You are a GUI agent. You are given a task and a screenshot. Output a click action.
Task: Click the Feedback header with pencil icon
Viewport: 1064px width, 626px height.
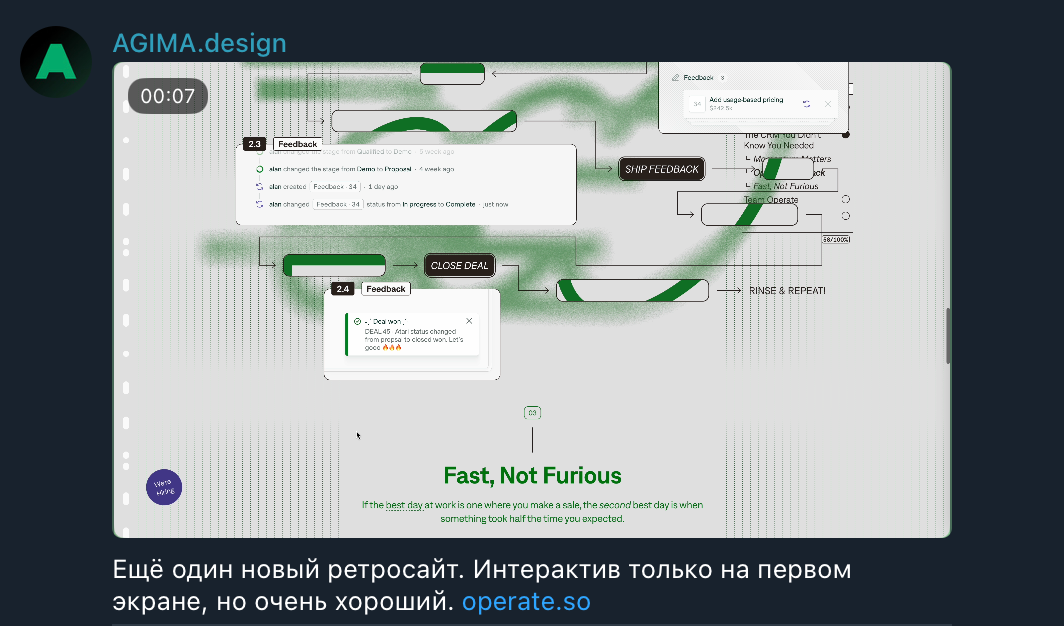pyautogui.click(x=698, y=77)
